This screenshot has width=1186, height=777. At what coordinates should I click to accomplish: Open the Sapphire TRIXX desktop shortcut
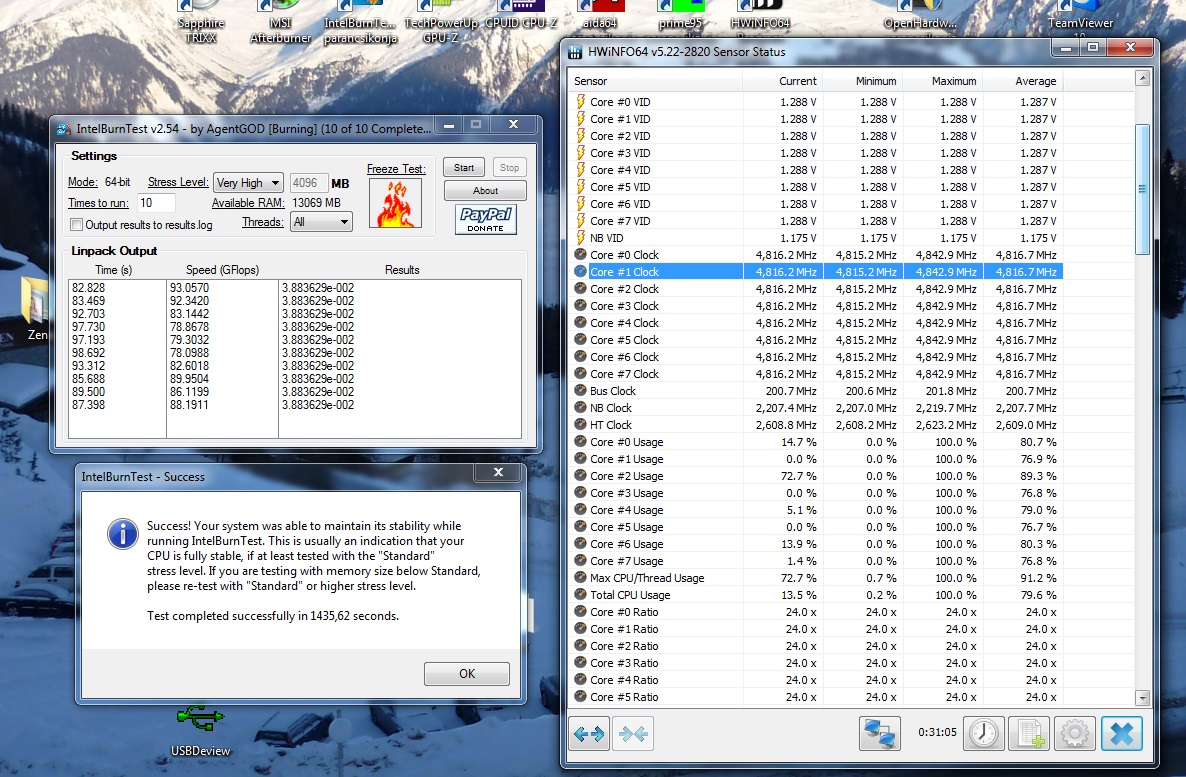tap(200, 21)
